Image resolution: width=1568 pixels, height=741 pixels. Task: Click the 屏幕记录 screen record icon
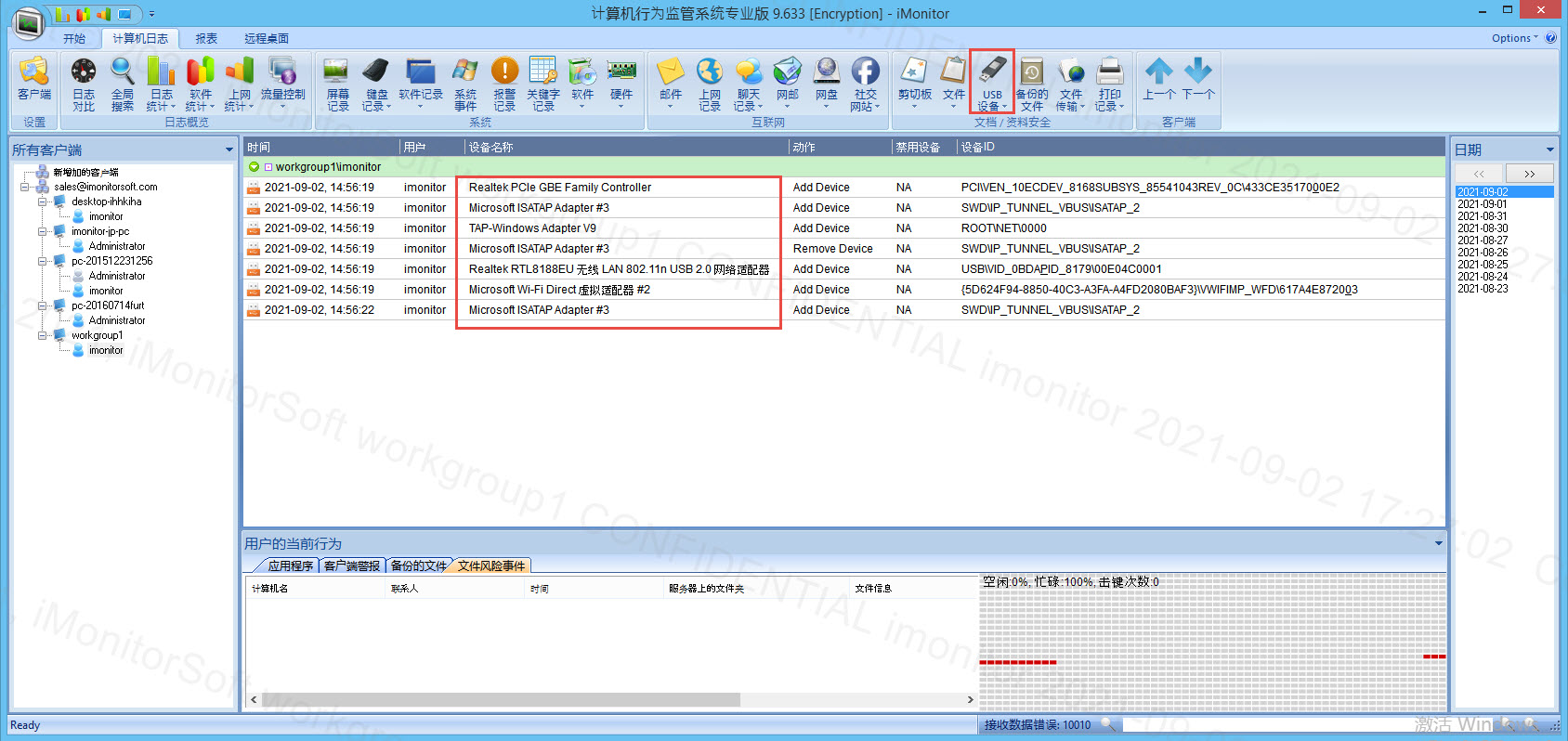coord(337,82)
